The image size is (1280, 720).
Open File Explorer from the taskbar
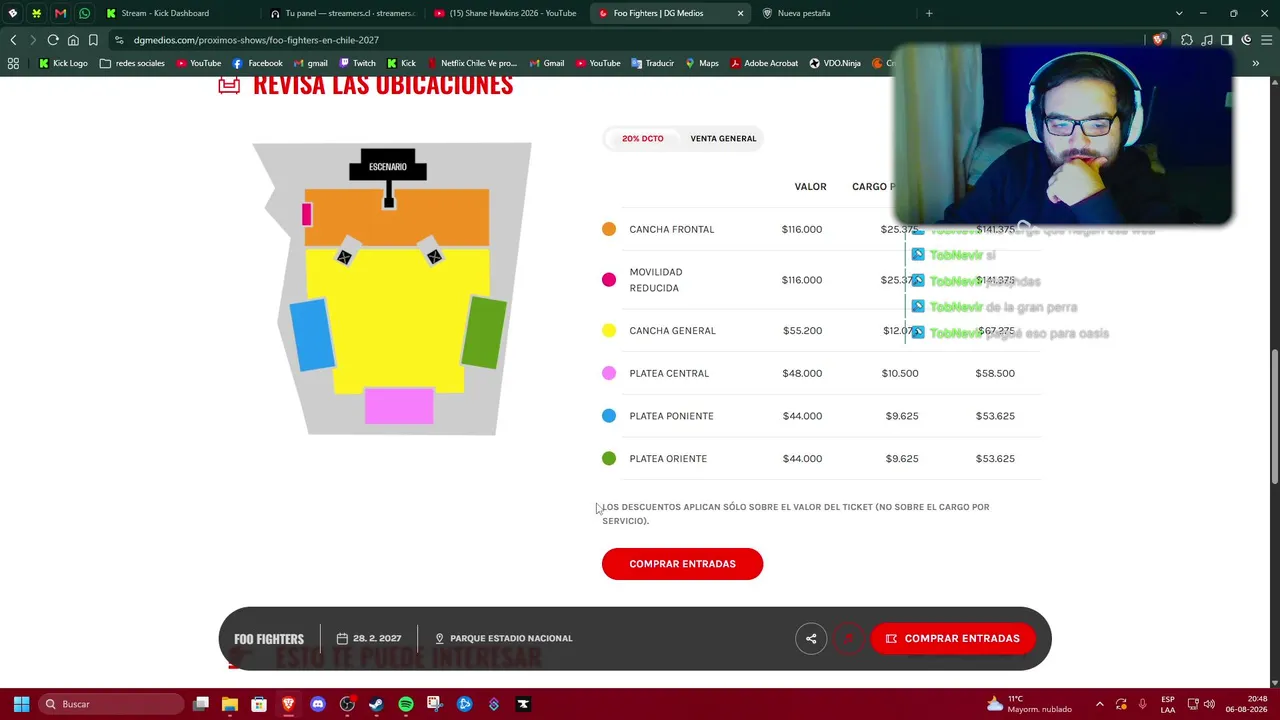[x=230, y=704]
